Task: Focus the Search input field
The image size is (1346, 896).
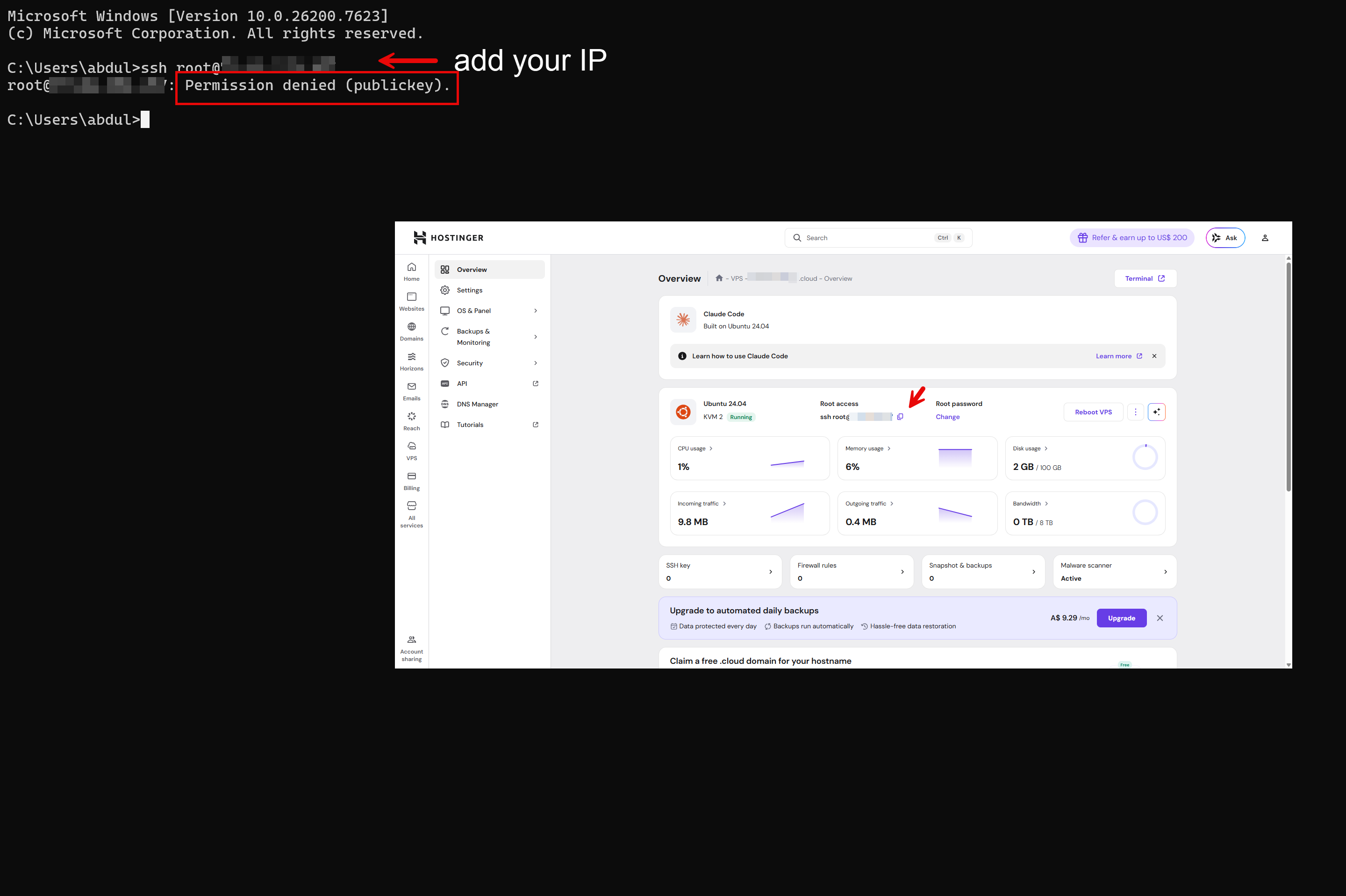Action: (x=878, y=238)
